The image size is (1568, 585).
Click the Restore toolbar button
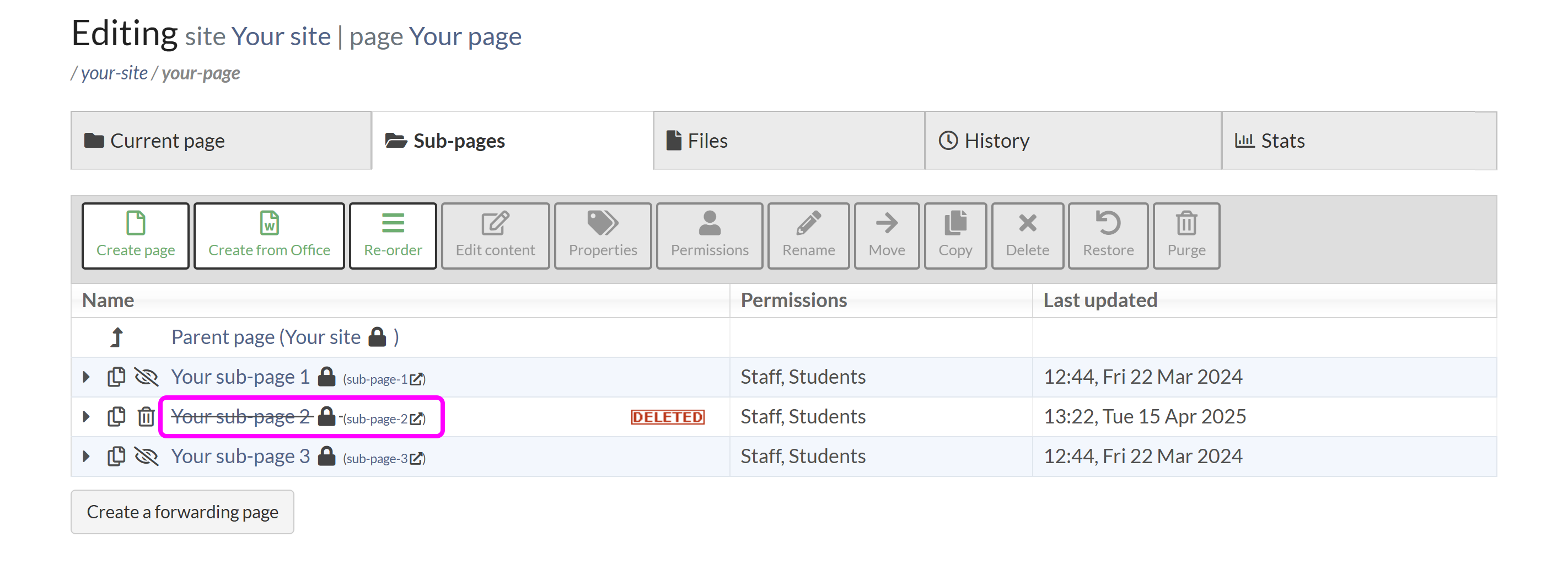1107,235
